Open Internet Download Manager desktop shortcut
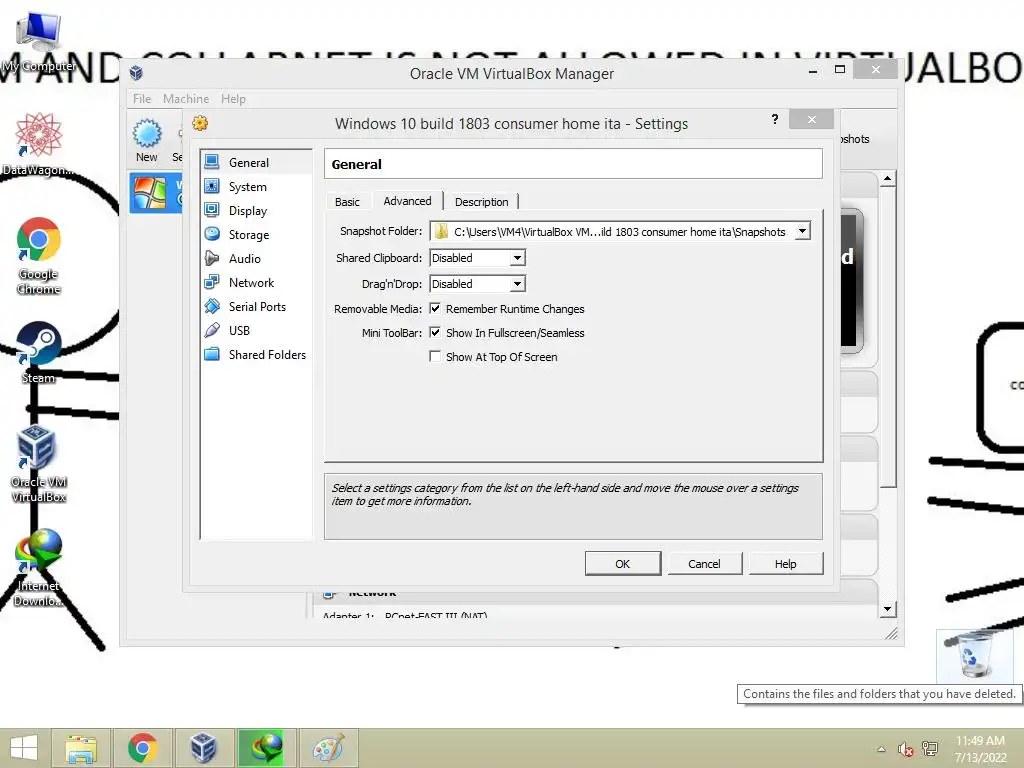This screenshot has height=768, width=1024. click(38, 568)
